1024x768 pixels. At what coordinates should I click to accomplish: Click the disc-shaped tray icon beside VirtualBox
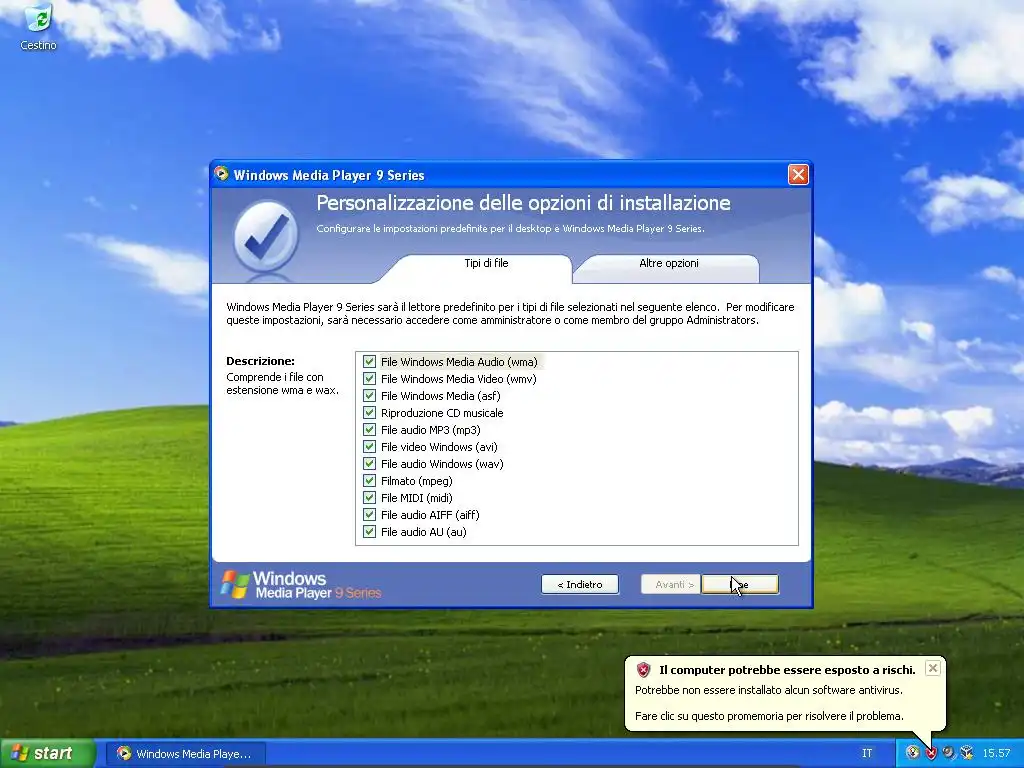949,753
